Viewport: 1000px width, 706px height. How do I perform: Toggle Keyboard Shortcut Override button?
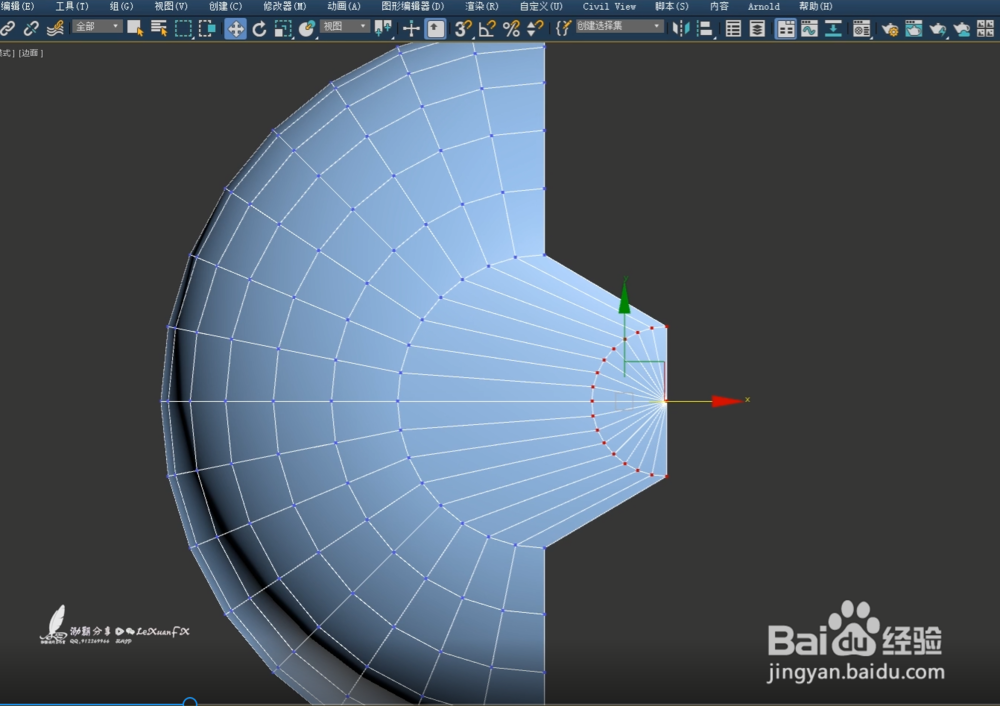(x=436, y=28)
